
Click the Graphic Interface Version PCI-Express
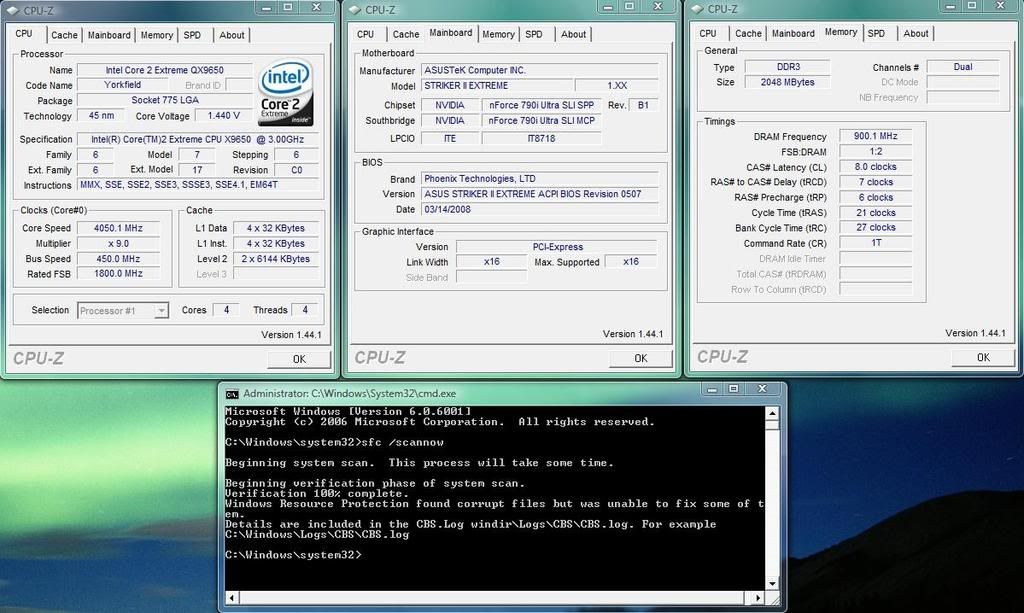(557, 247)
